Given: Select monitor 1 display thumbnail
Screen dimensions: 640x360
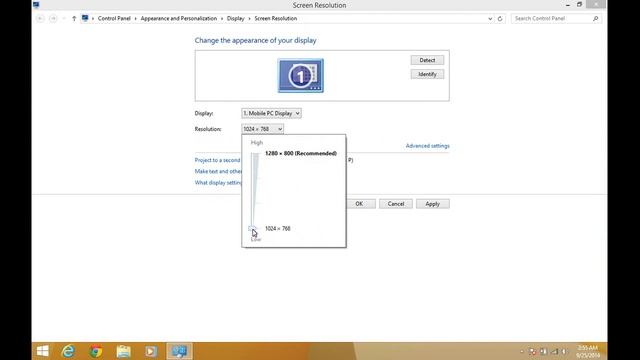Looking at the screenshot, I should point(301,76).
